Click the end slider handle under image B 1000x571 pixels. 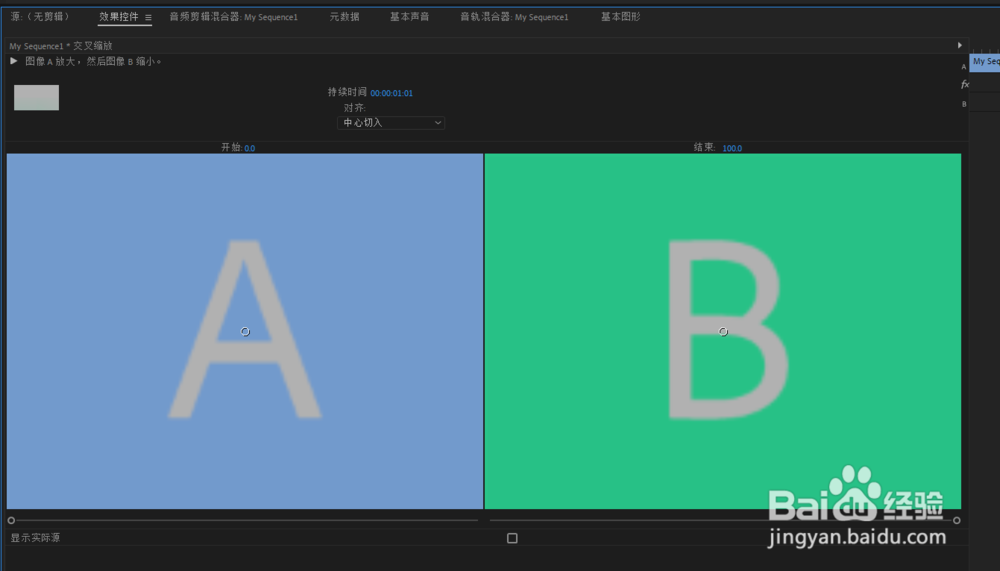click(957, 521)
